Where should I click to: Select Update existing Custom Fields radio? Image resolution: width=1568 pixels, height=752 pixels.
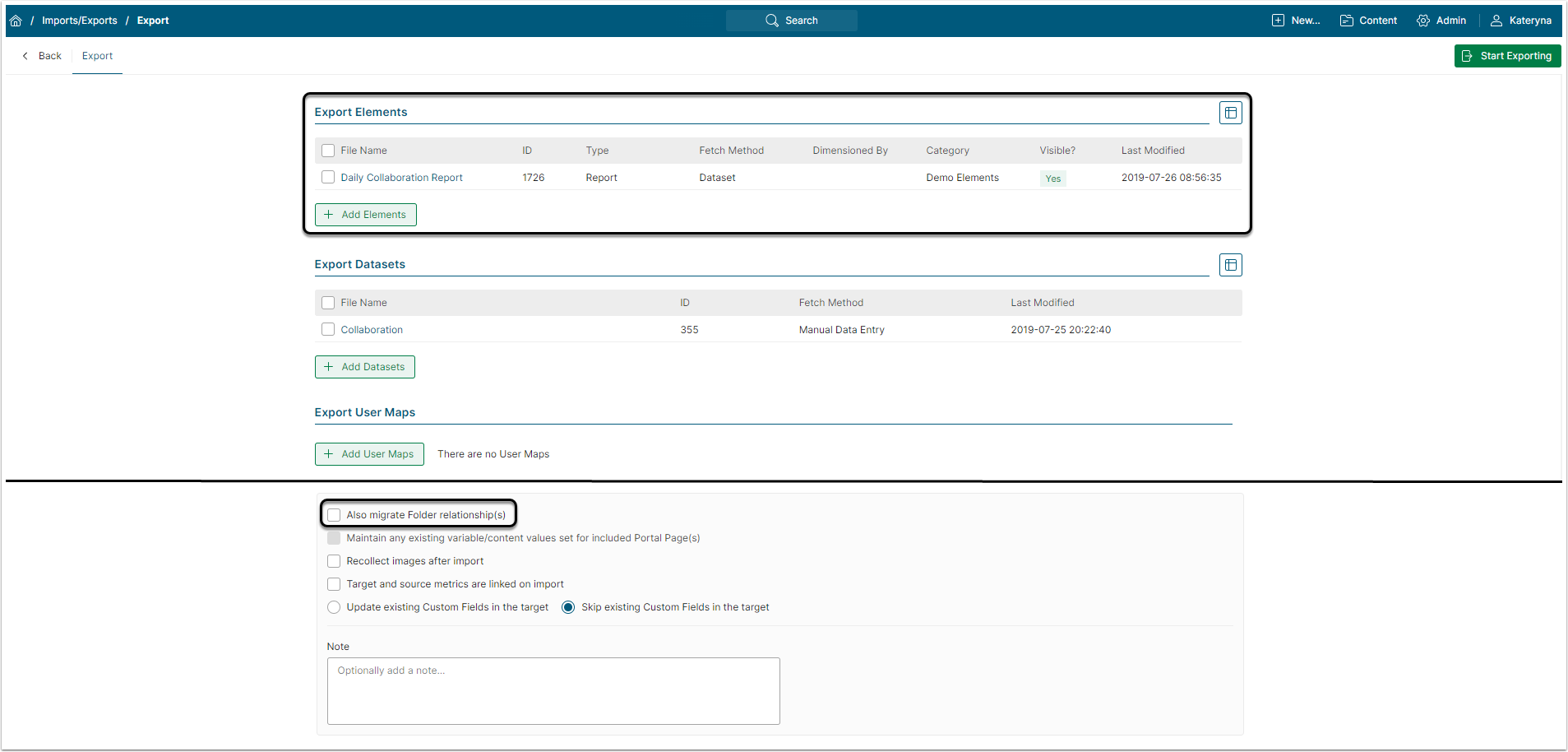pyautogui.click(x=334, y=607)
